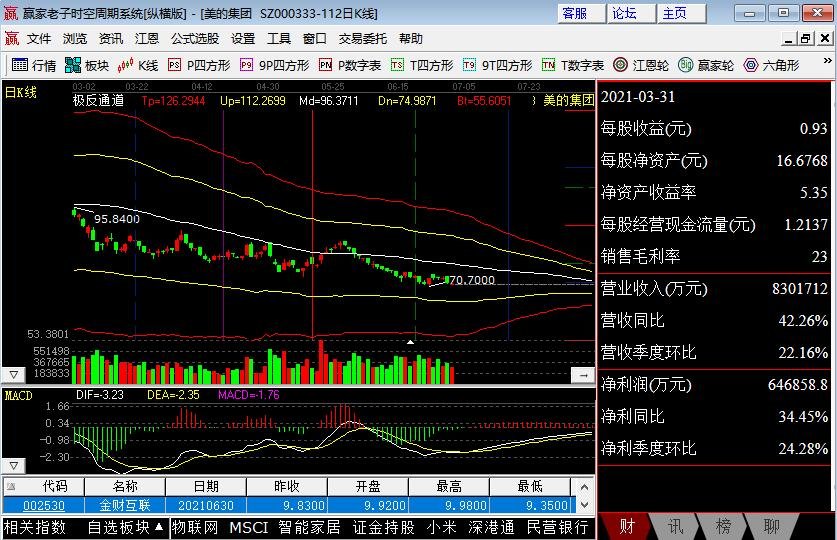The height and width of the screenshot is (540, 837).
Task: Switch to 相关指数 tab
Action: pos(35,527)
